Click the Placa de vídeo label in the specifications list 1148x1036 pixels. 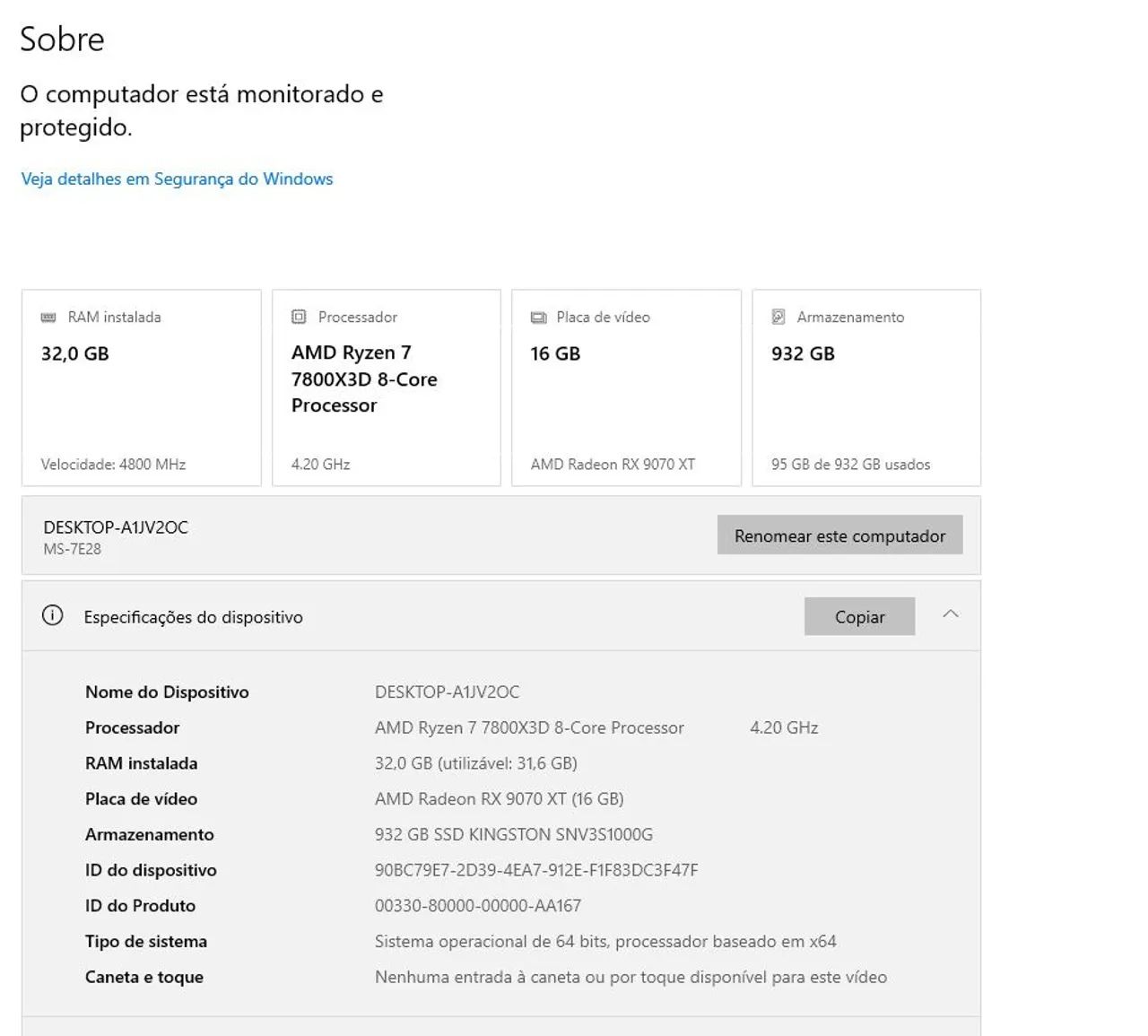point(141,798)
